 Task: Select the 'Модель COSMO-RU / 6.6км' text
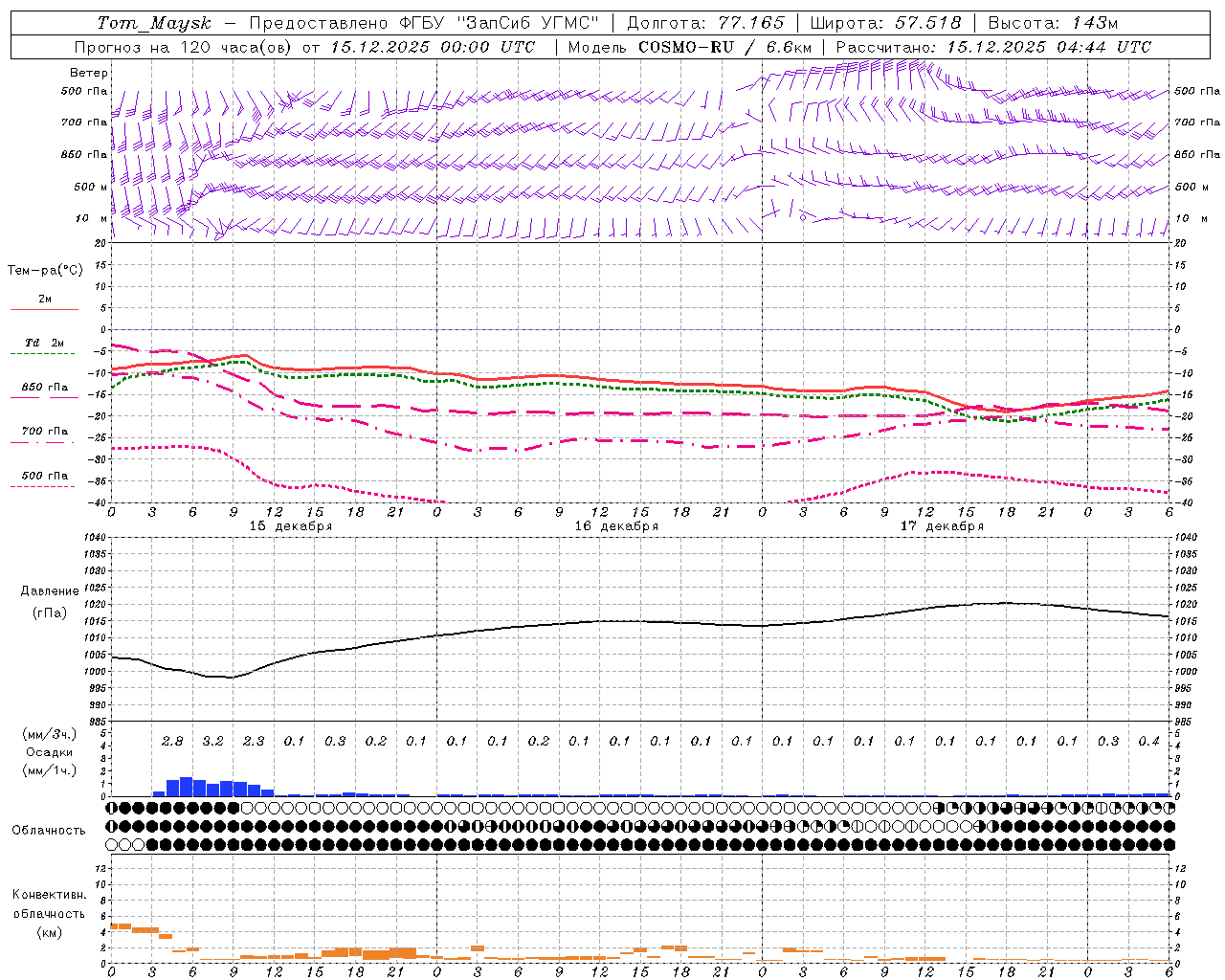690,47
